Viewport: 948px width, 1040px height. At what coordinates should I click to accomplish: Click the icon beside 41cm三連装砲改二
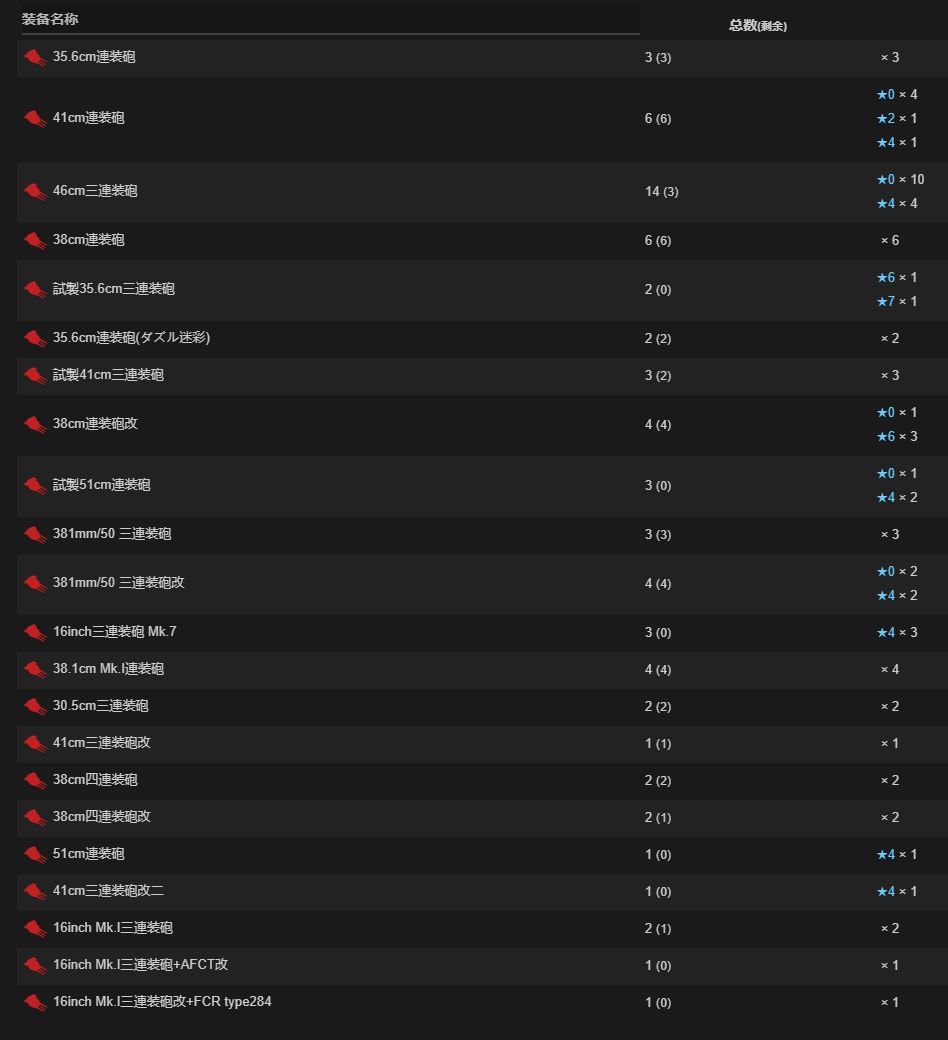[35, 892]
